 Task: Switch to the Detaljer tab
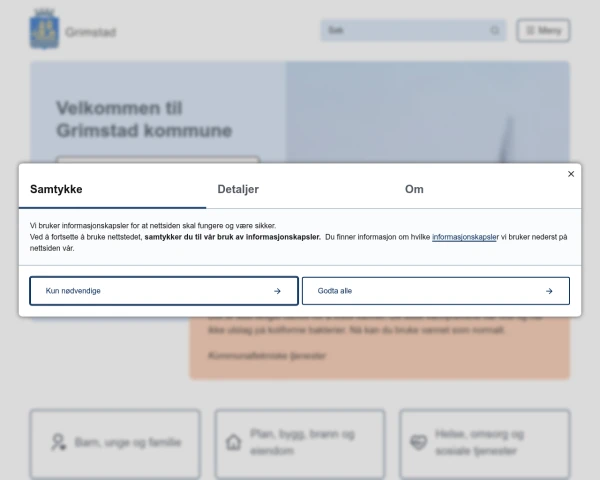pos(238,189)
